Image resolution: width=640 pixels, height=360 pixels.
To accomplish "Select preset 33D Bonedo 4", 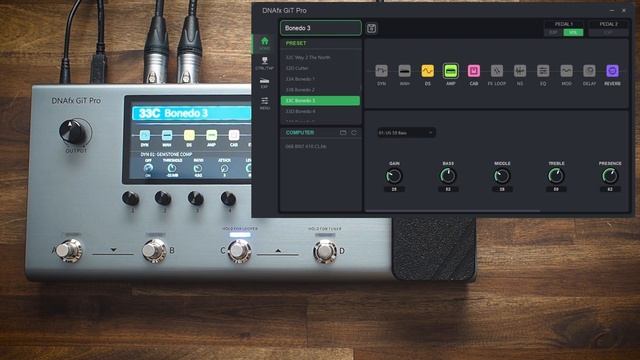I will click(x=320, y=111).
